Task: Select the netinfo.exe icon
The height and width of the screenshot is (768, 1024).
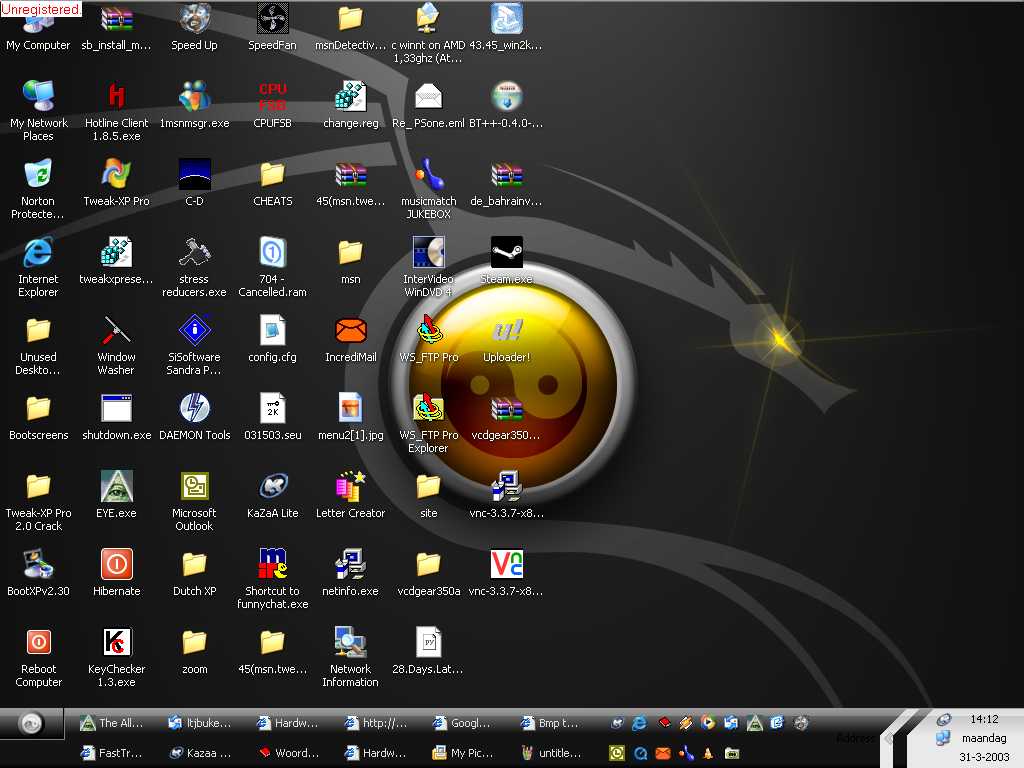Action: point(350,565)
